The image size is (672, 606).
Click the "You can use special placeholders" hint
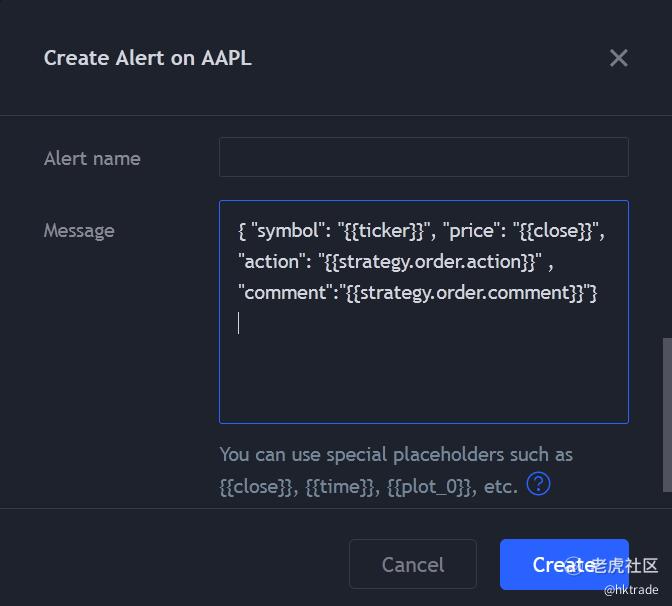(396, 455)
